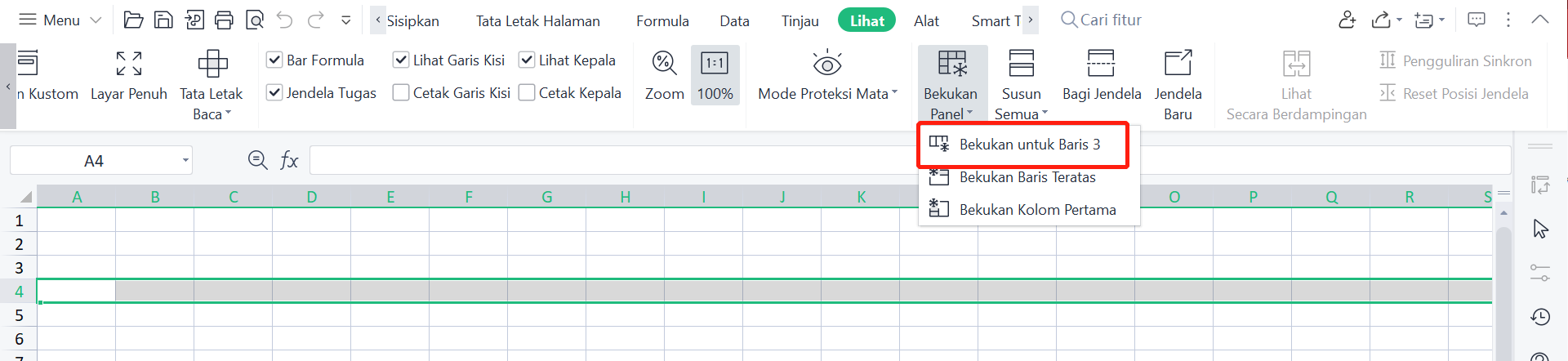Click the Cari fitur search field
This screenshot has width=1568, height=361.
tap(1111, 20)
